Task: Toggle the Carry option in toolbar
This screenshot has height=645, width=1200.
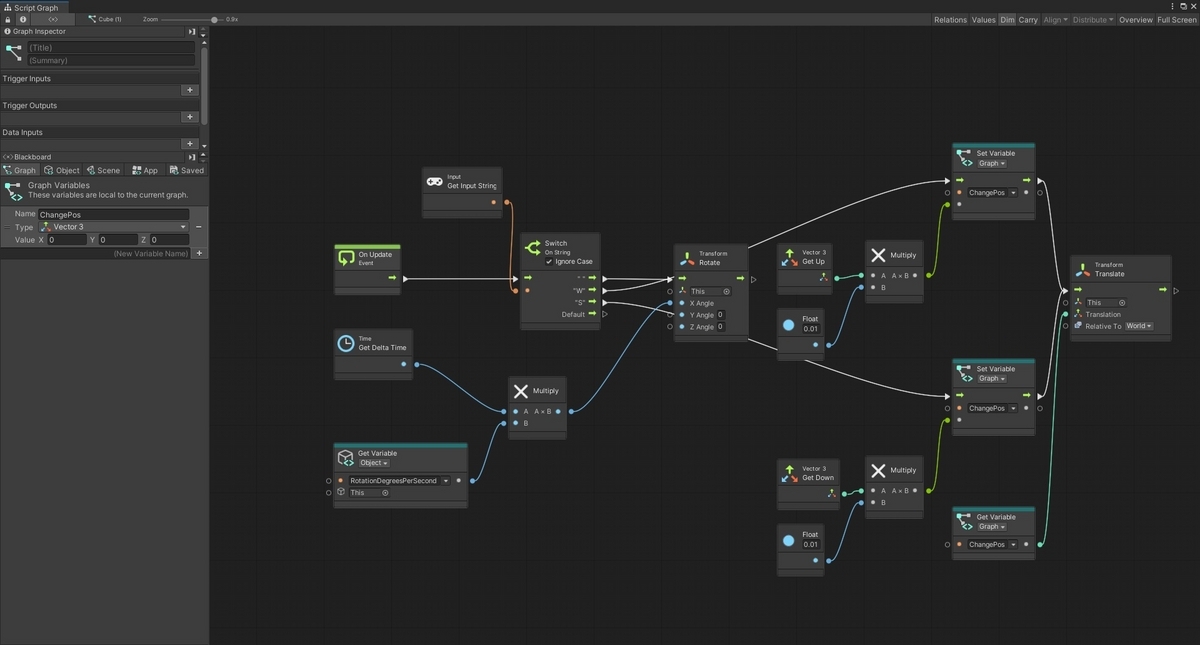Action: pos(1028,20)
